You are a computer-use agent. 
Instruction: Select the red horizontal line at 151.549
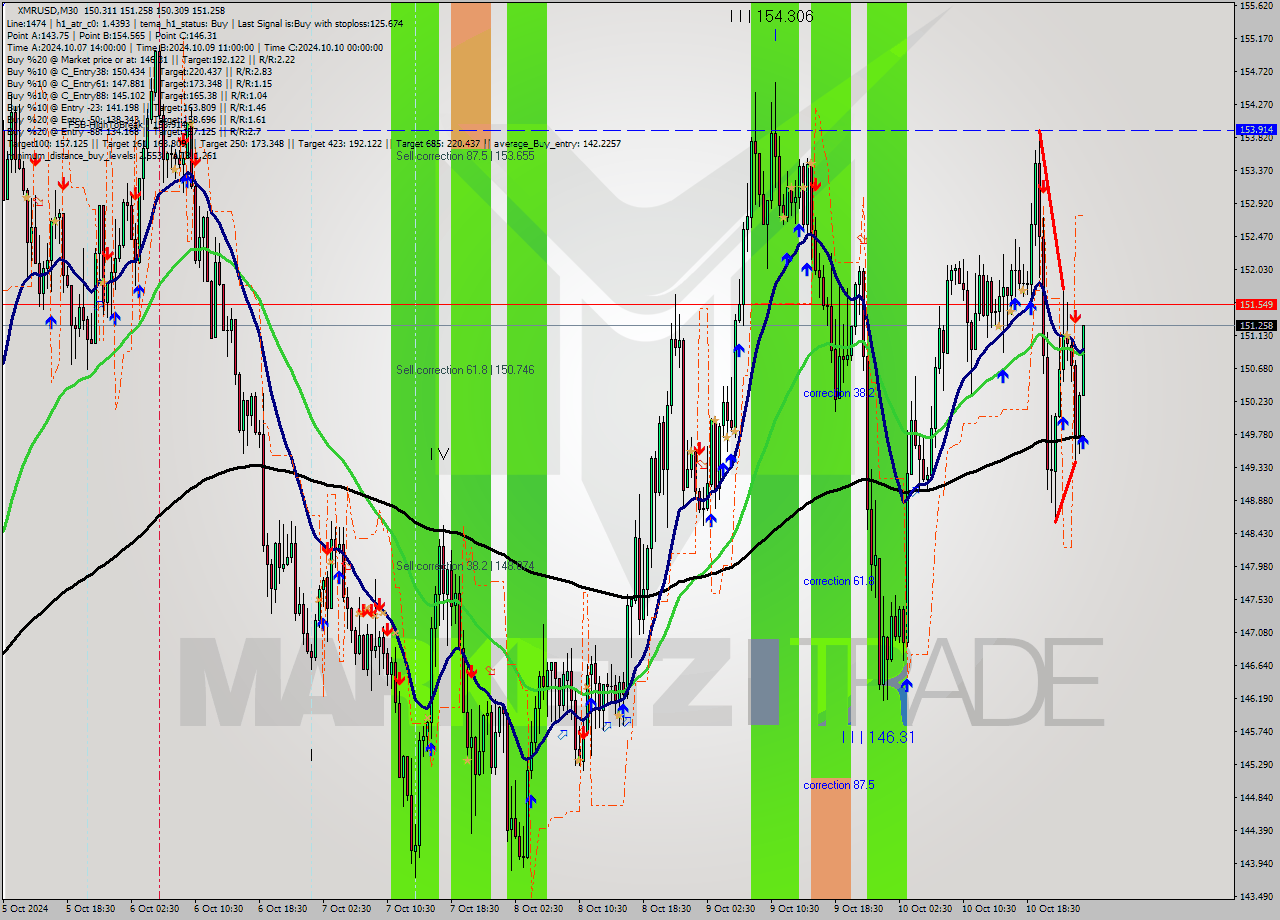[x=617, y=304]
